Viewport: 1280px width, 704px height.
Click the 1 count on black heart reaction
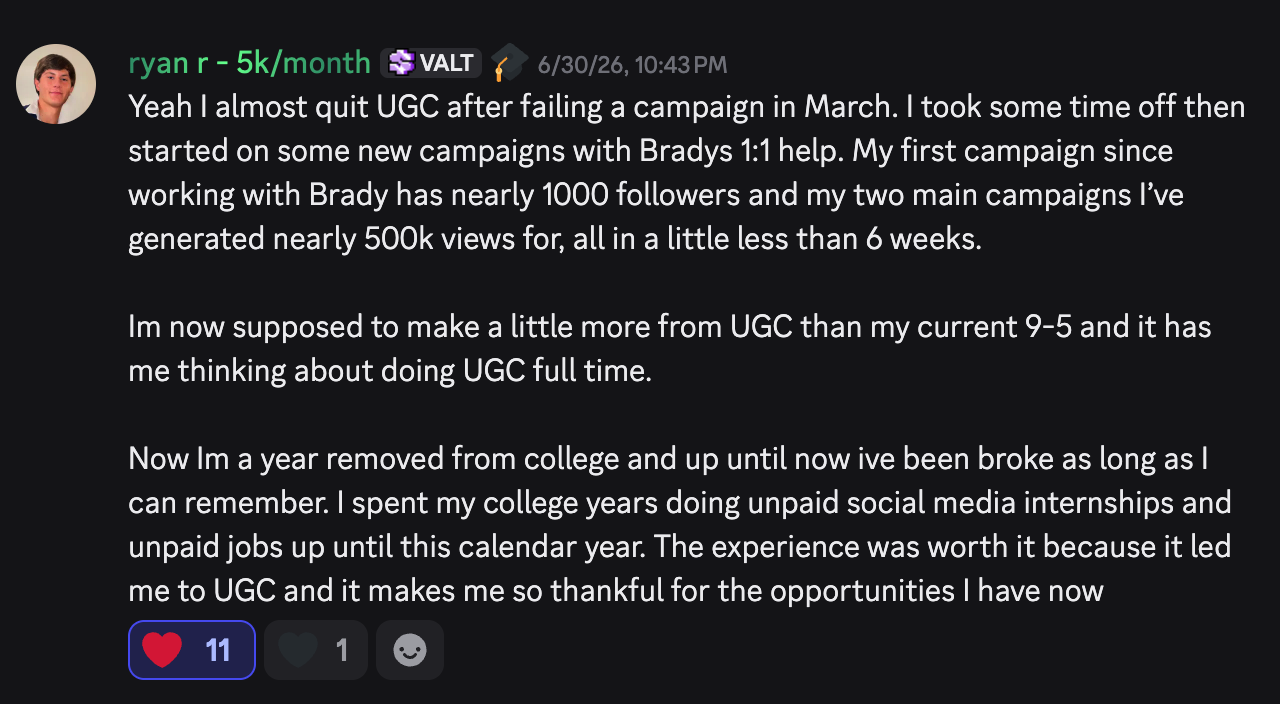pyautogui.click(x=342, y=650)
